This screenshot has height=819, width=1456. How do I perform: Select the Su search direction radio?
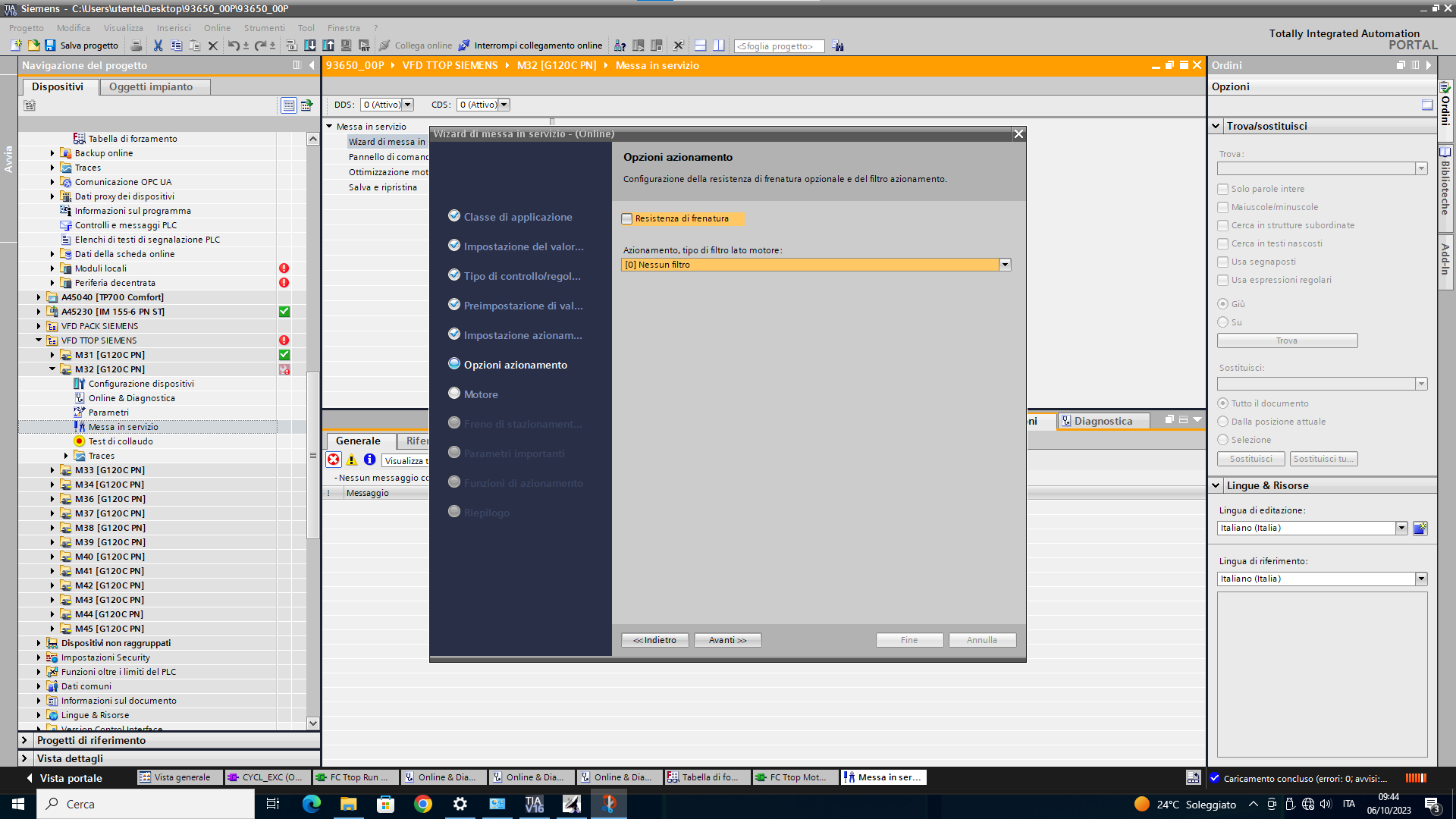[1222, 322]
